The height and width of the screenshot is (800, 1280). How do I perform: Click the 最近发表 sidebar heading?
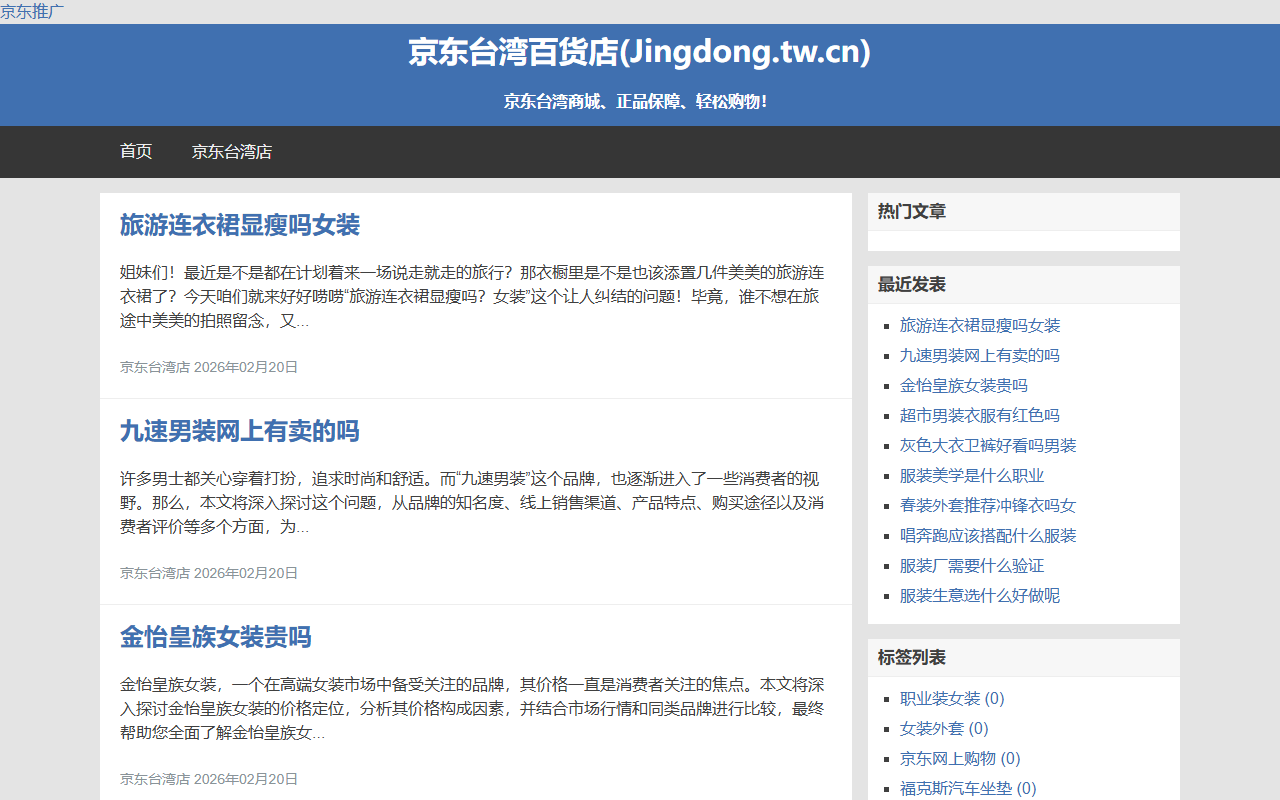click(x=912, y=284)
